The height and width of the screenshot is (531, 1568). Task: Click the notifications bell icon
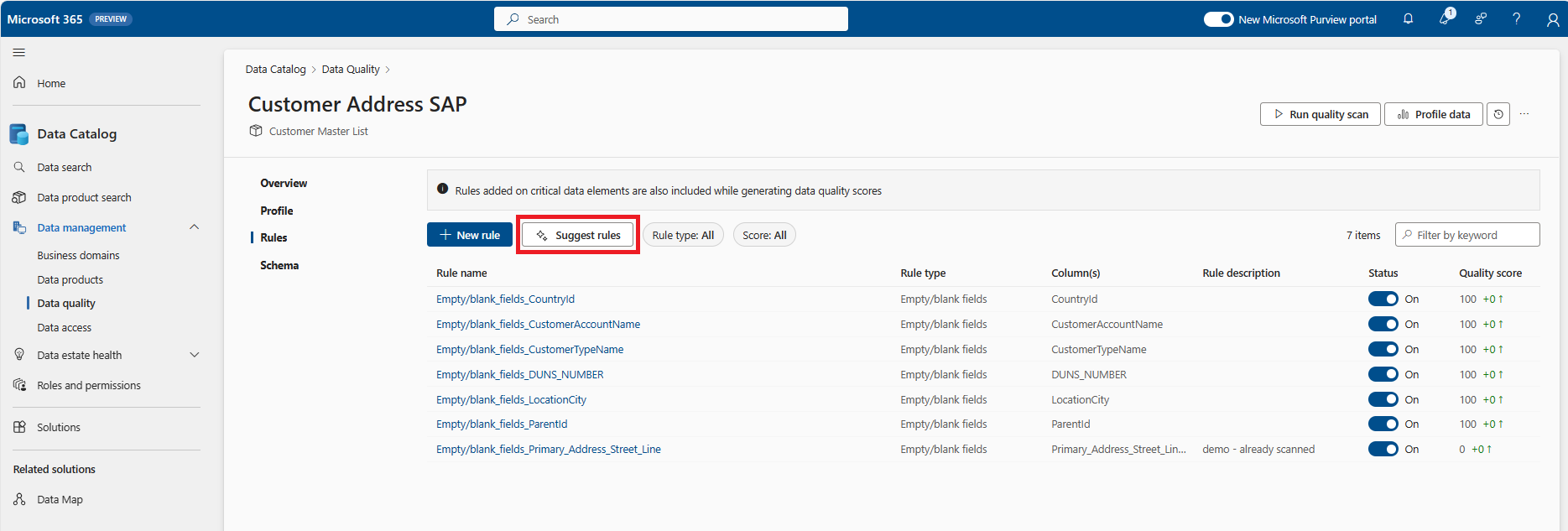click(x=1408, y=18)
